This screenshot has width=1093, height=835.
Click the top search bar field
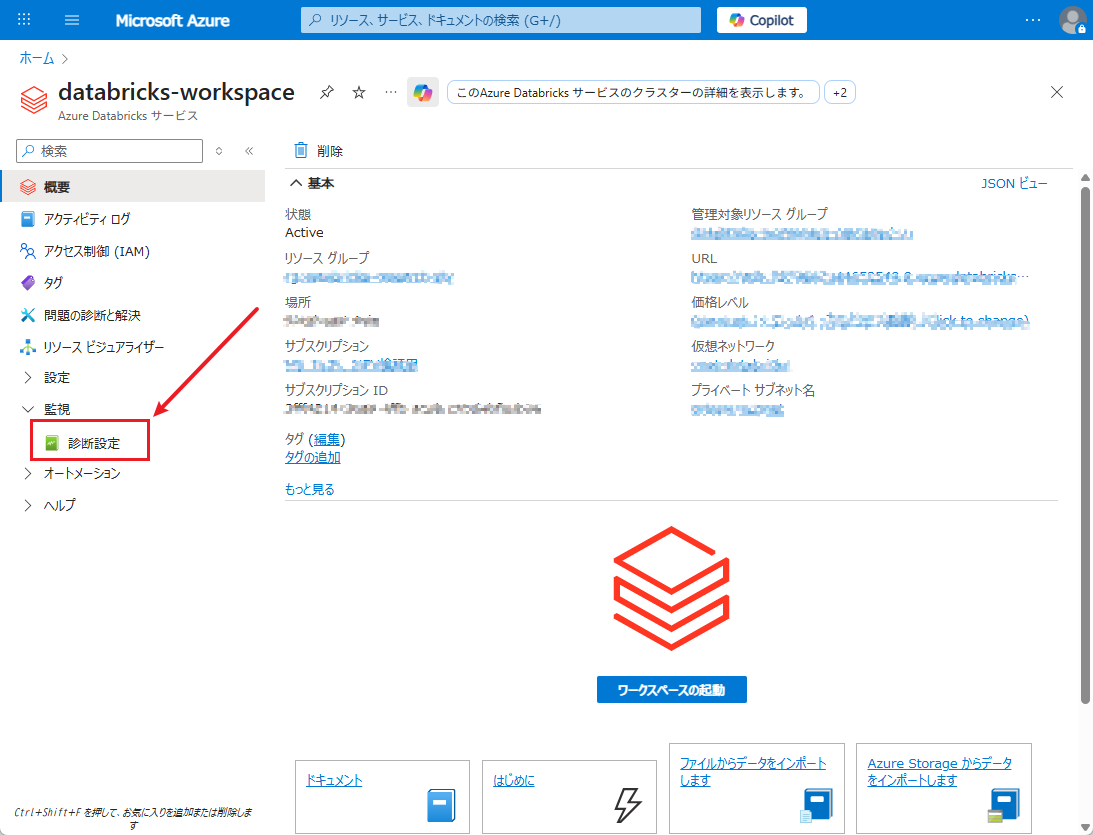coord(500,20)
